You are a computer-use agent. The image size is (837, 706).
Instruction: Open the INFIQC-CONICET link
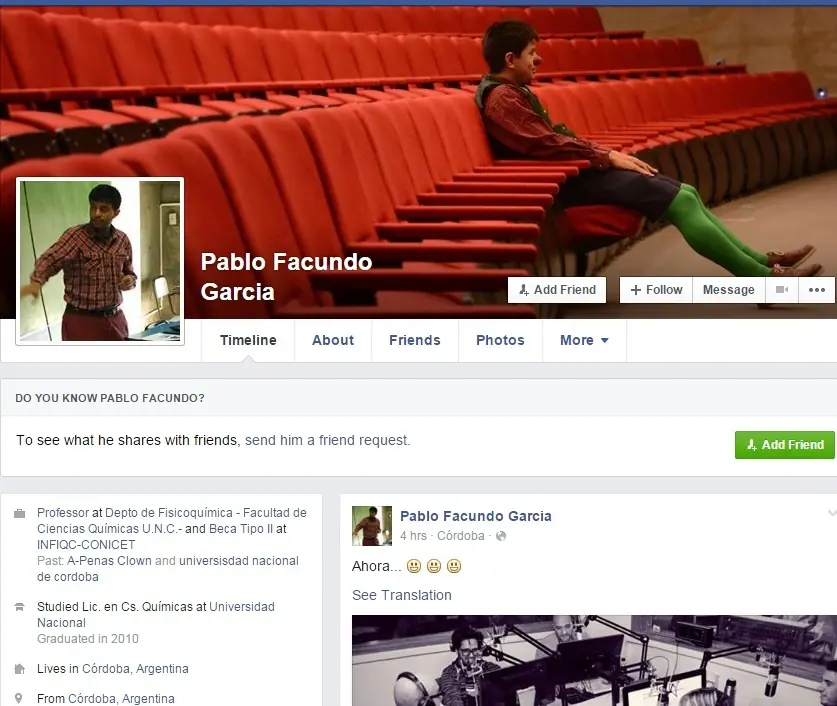pyautogui.click(x=86, y=545)
